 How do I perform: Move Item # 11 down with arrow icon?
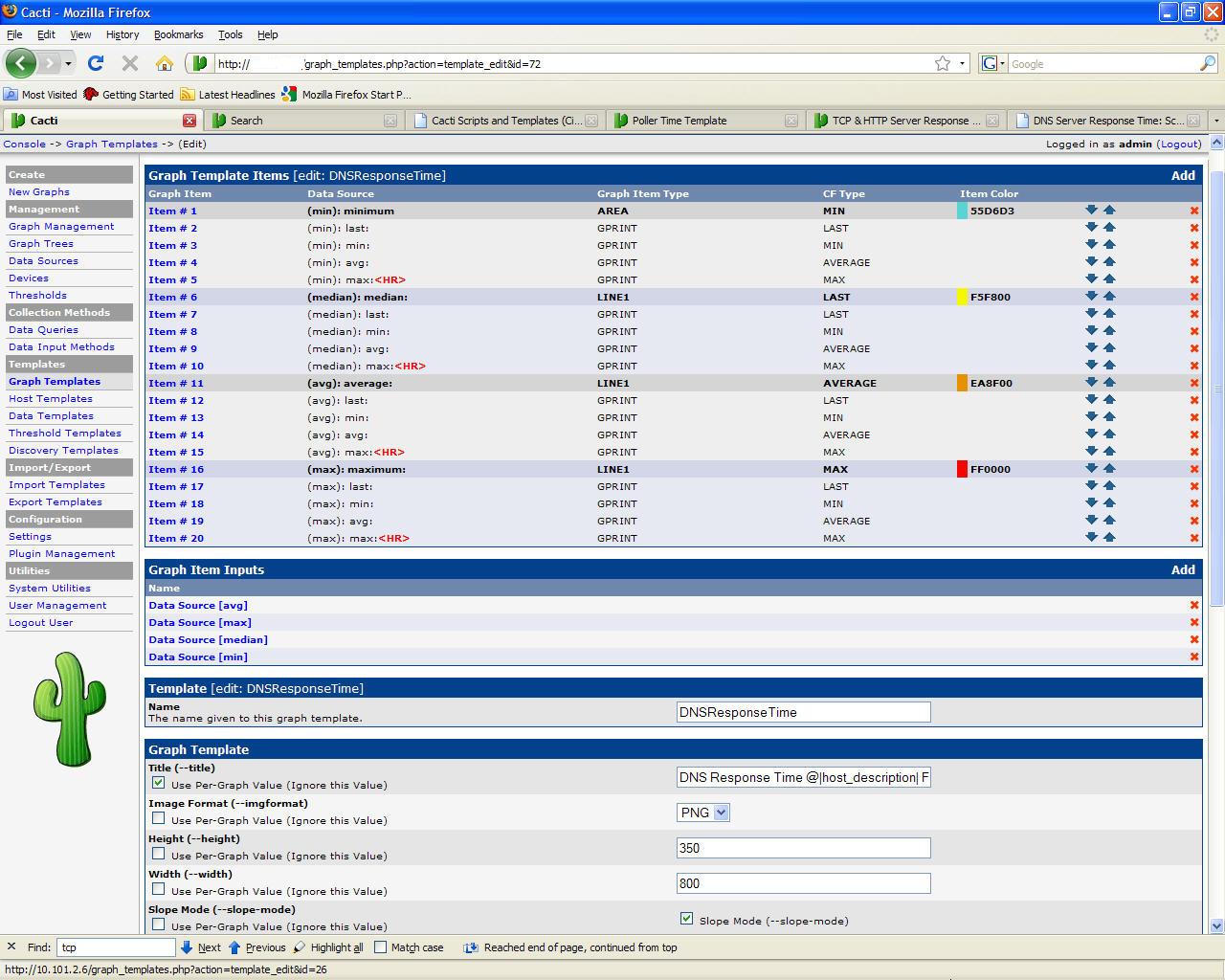pyautogui.click(x=1091, y=382)
